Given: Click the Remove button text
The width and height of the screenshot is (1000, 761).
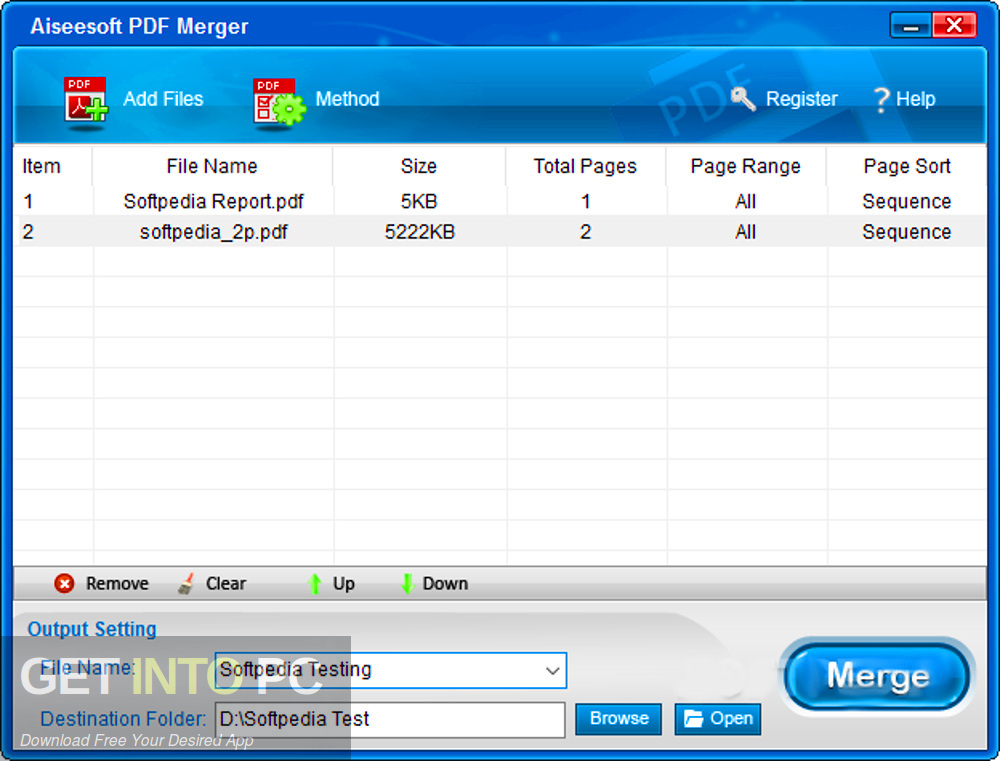Looking at the screenshot, I should coord(117,583).
